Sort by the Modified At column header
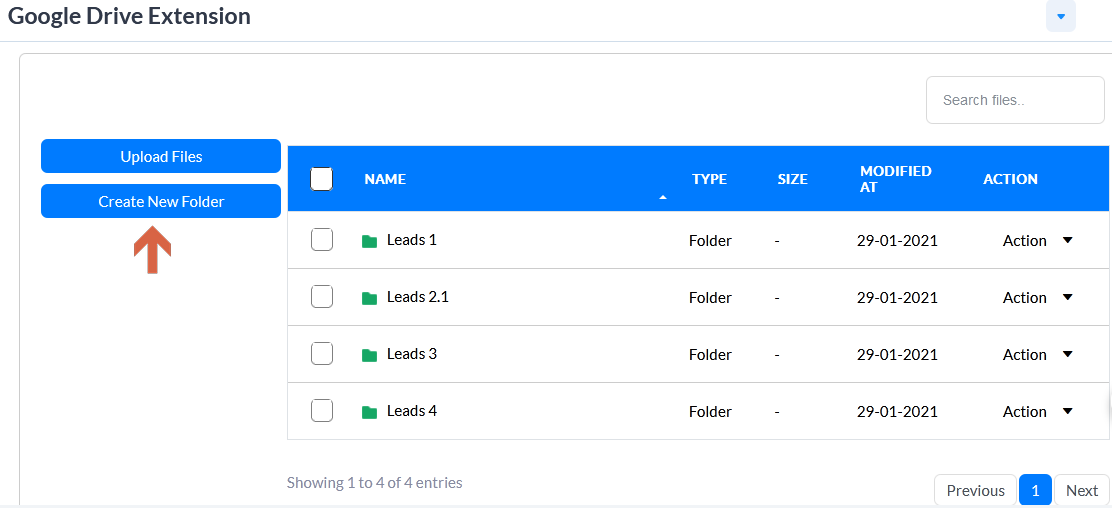The image size is (1112, 508). (895, 179)
